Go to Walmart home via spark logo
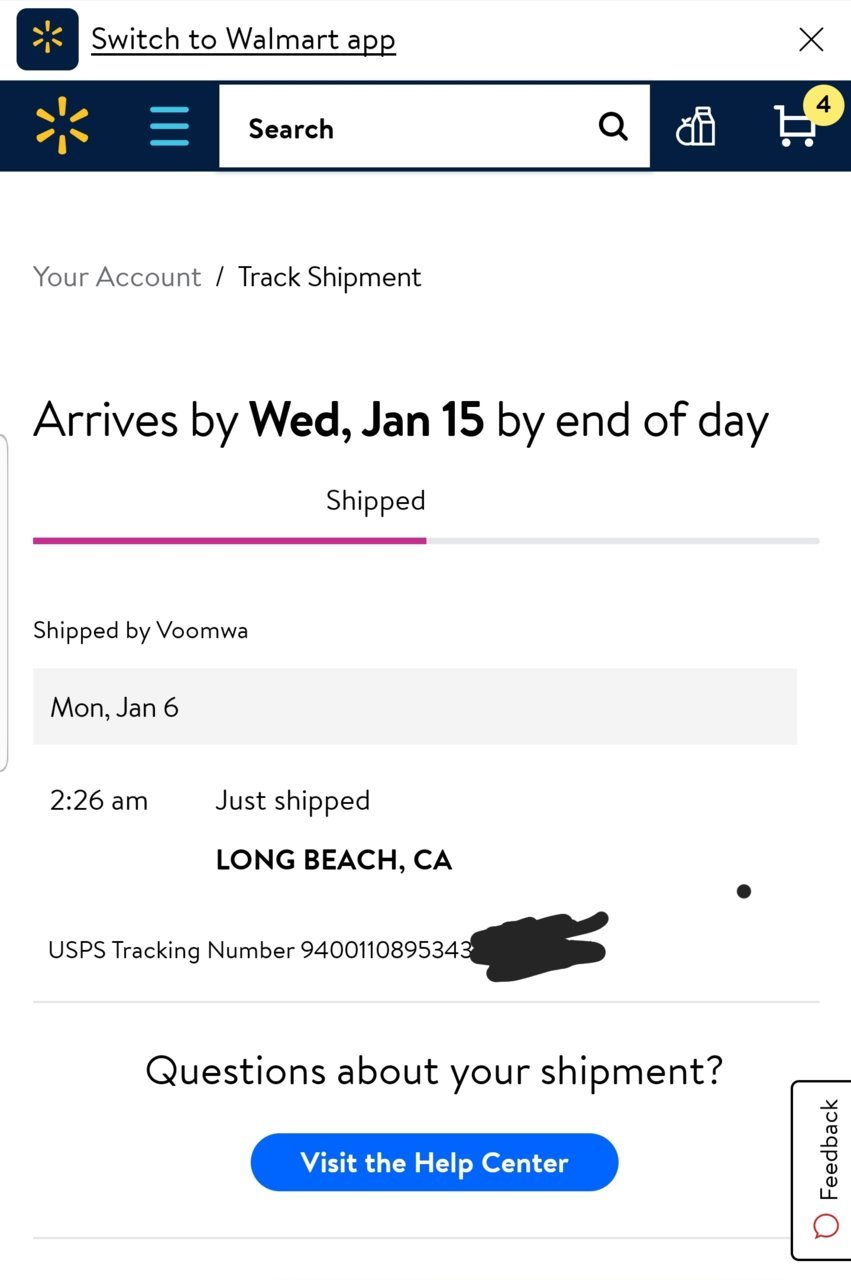This screenshot has width=851, height=1280. [62, 126]
